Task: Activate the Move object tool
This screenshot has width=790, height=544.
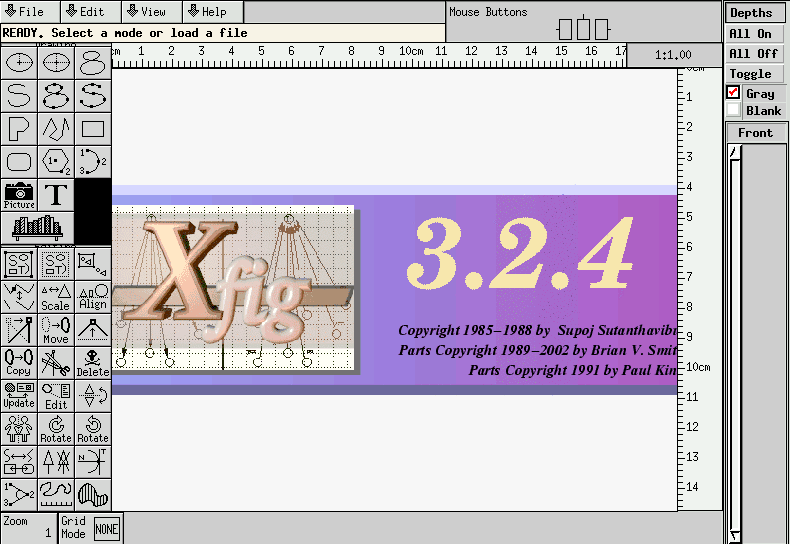Action: [x=56, y=329]
